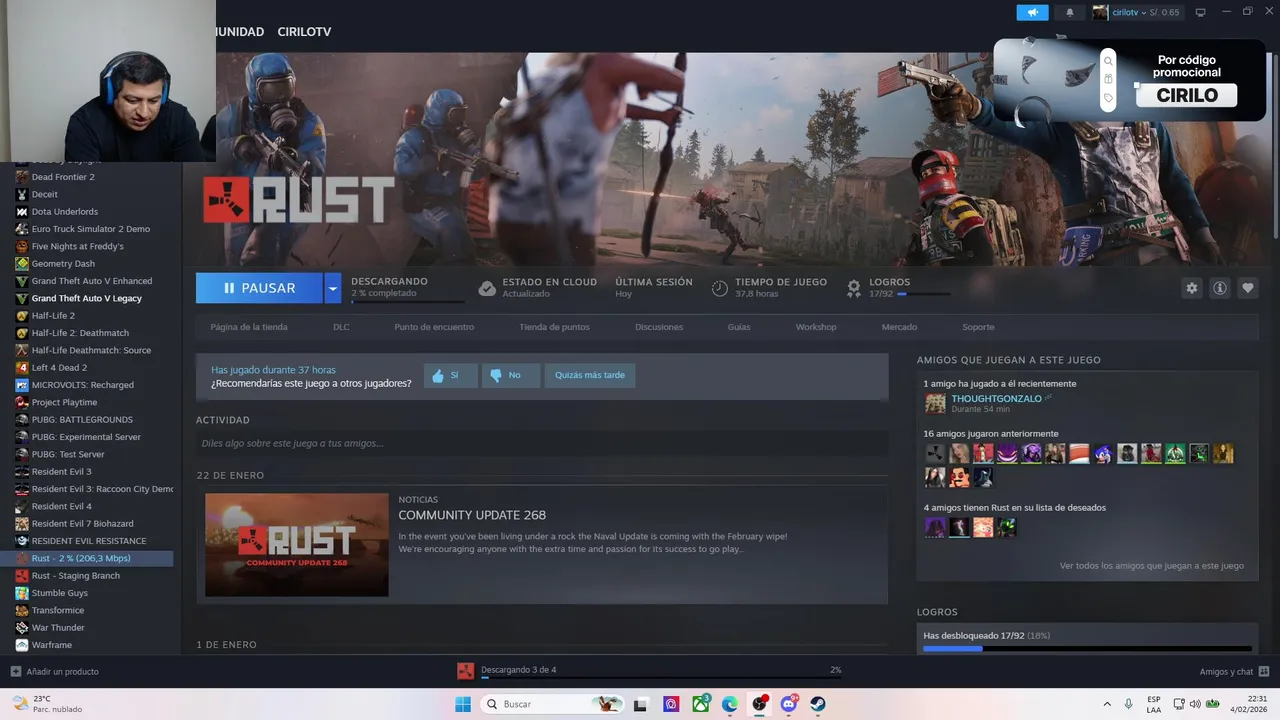
Task: Open the Guías tab
Action: click(739, 327)
